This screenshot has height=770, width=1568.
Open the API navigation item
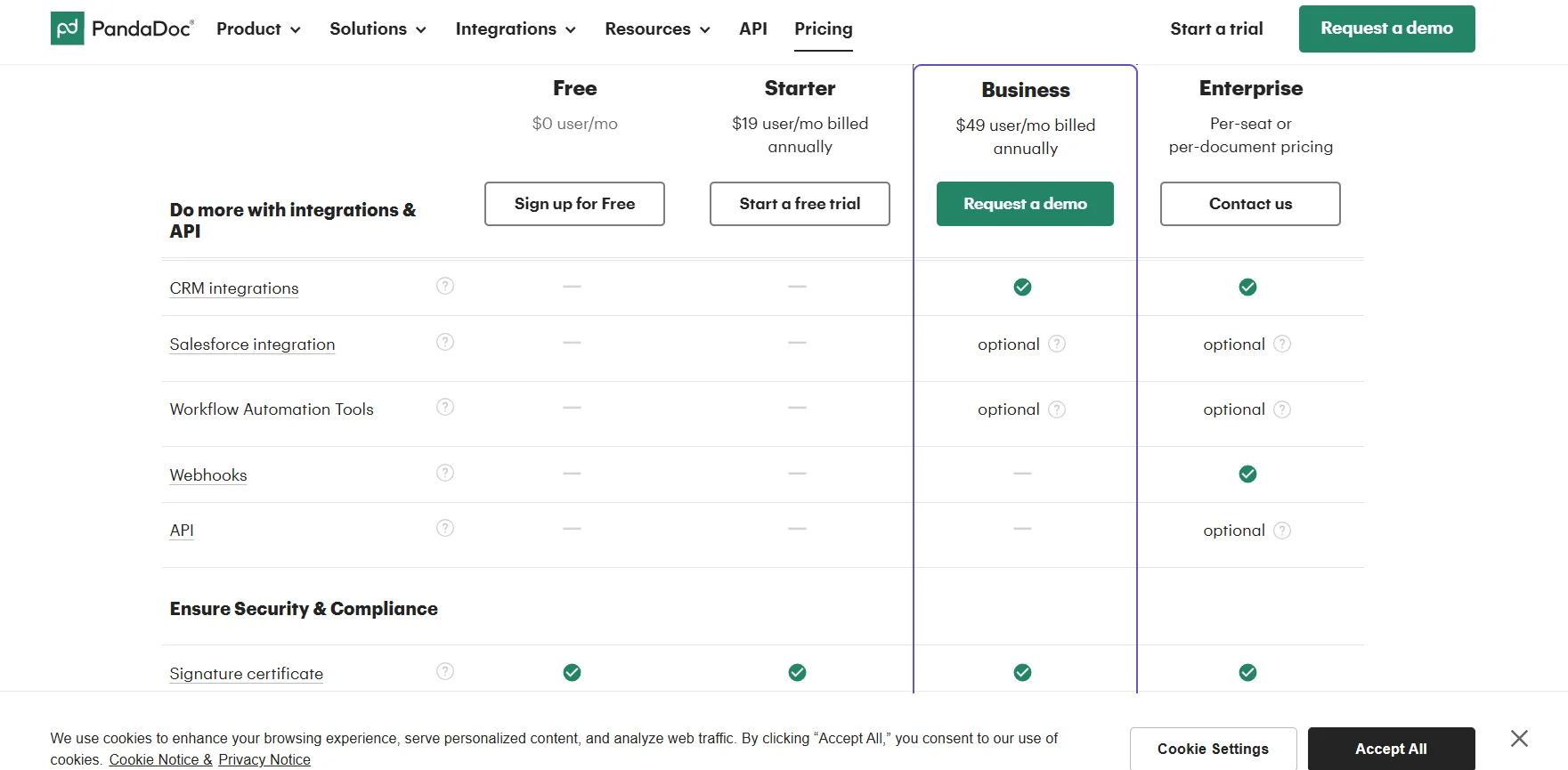(752, 28)
